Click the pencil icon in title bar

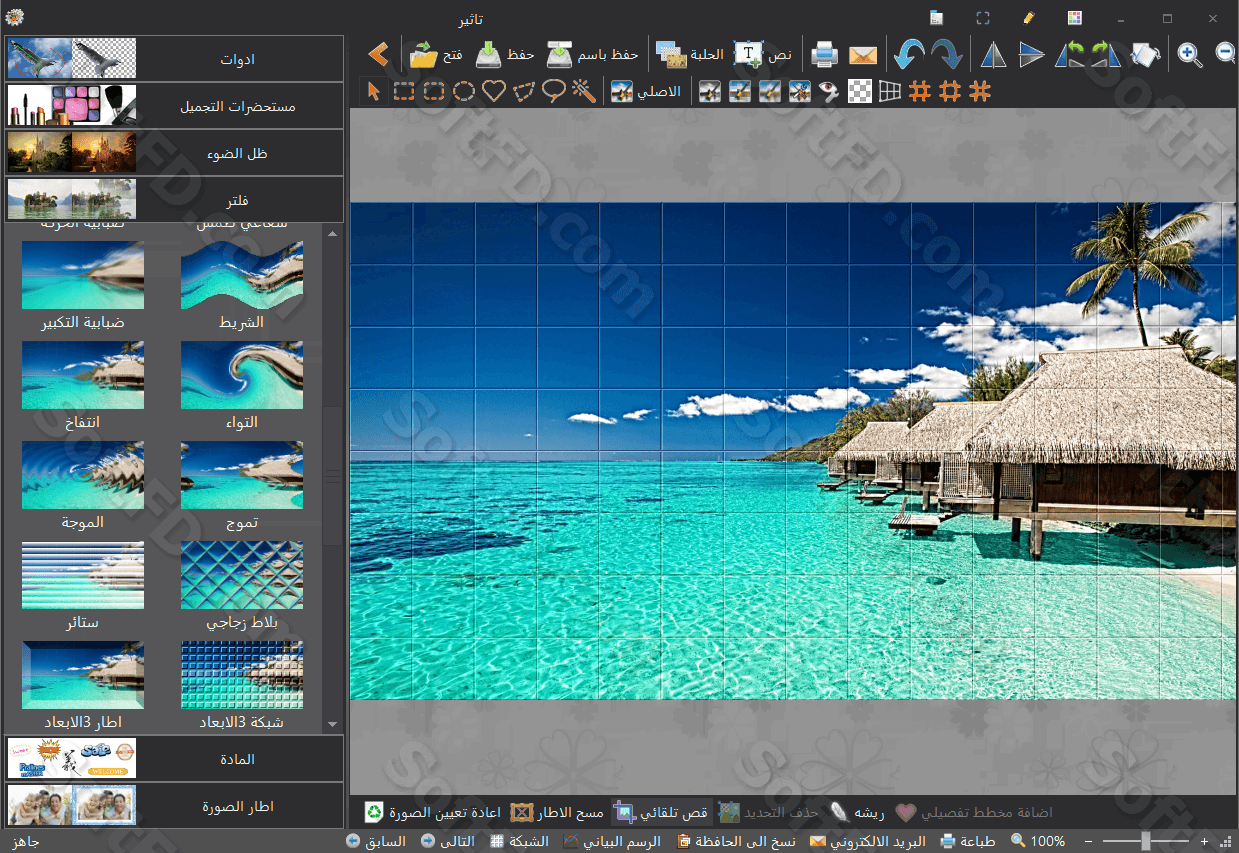(x=1029, y=18)
